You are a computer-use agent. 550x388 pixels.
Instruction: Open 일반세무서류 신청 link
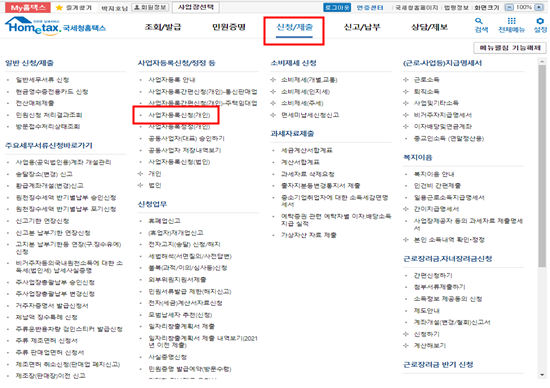point(42,80)
